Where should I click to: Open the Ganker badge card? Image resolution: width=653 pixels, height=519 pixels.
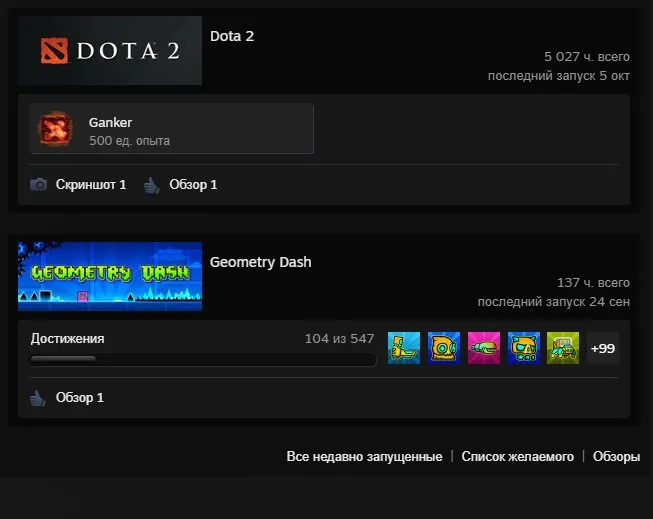172,129
